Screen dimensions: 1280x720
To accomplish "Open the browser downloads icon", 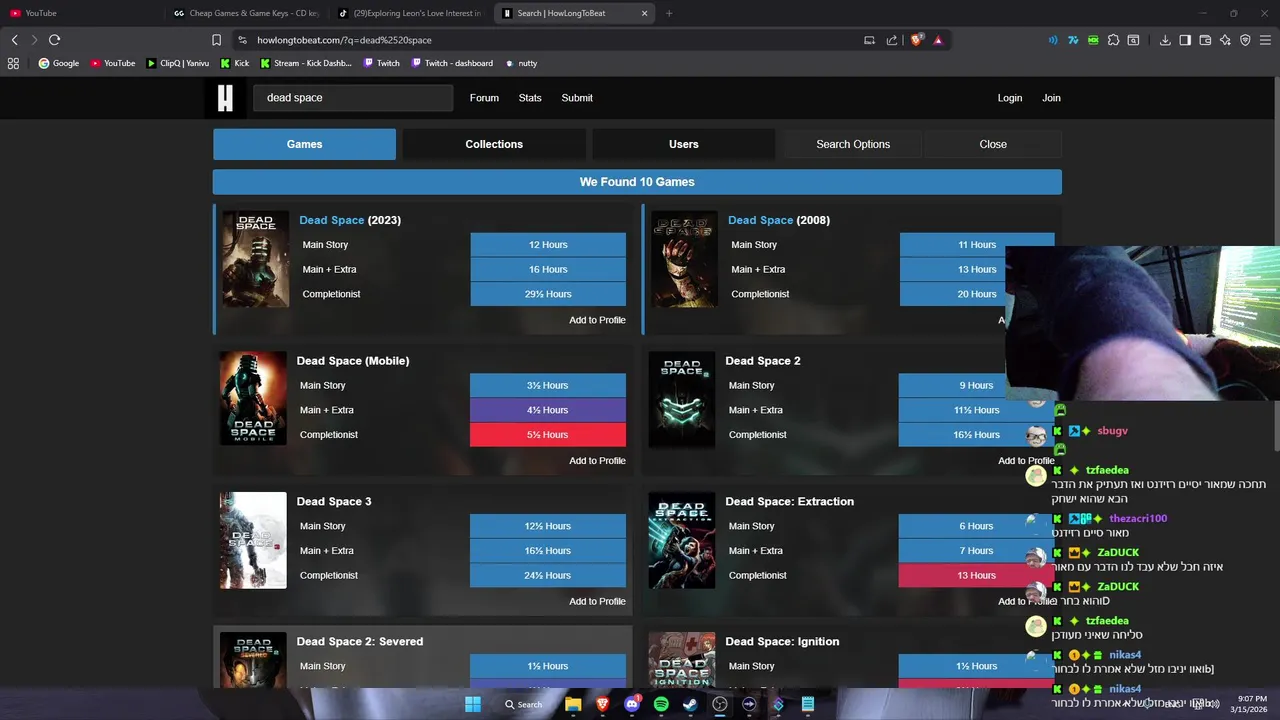I will click(1165, 40).
